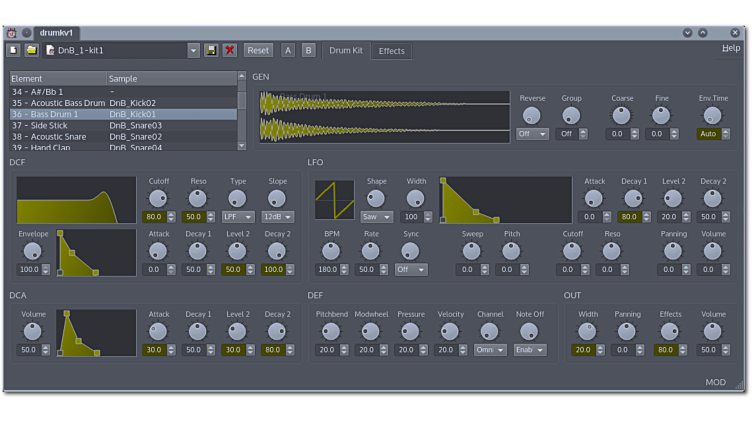Click the LFO Saw waveform shape display
The width and height of the screenshot is (752, 423).
pyautogui.click(x=334, y=200)
